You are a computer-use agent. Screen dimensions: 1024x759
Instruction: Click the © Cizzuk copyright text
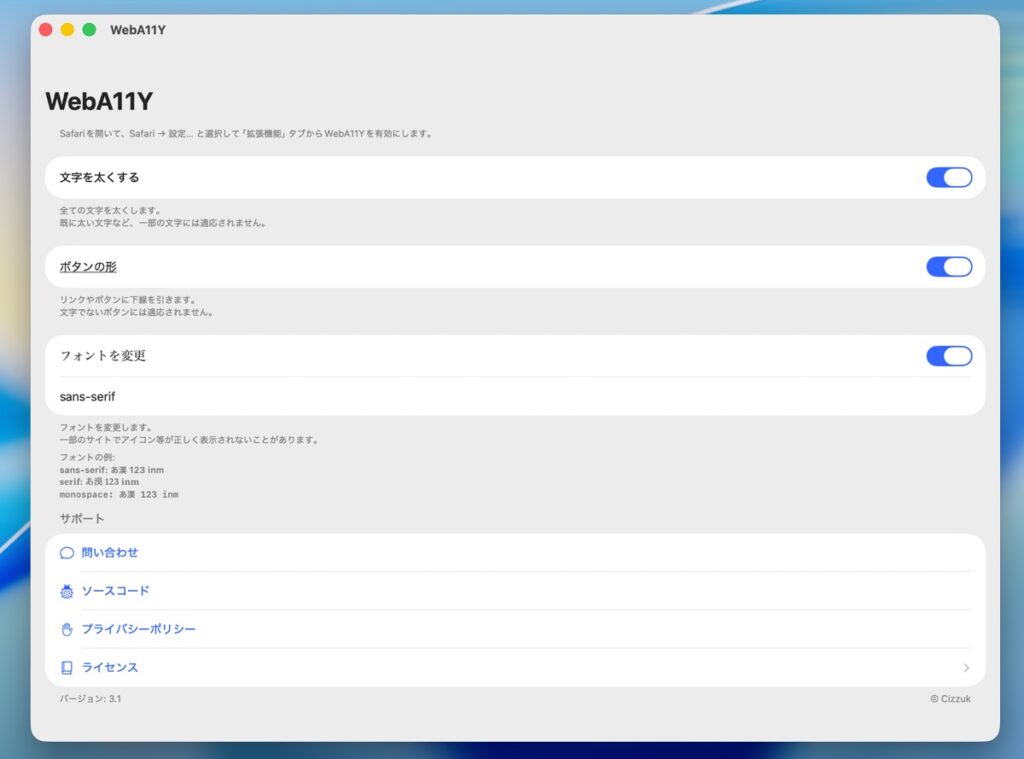coord(949,699)
